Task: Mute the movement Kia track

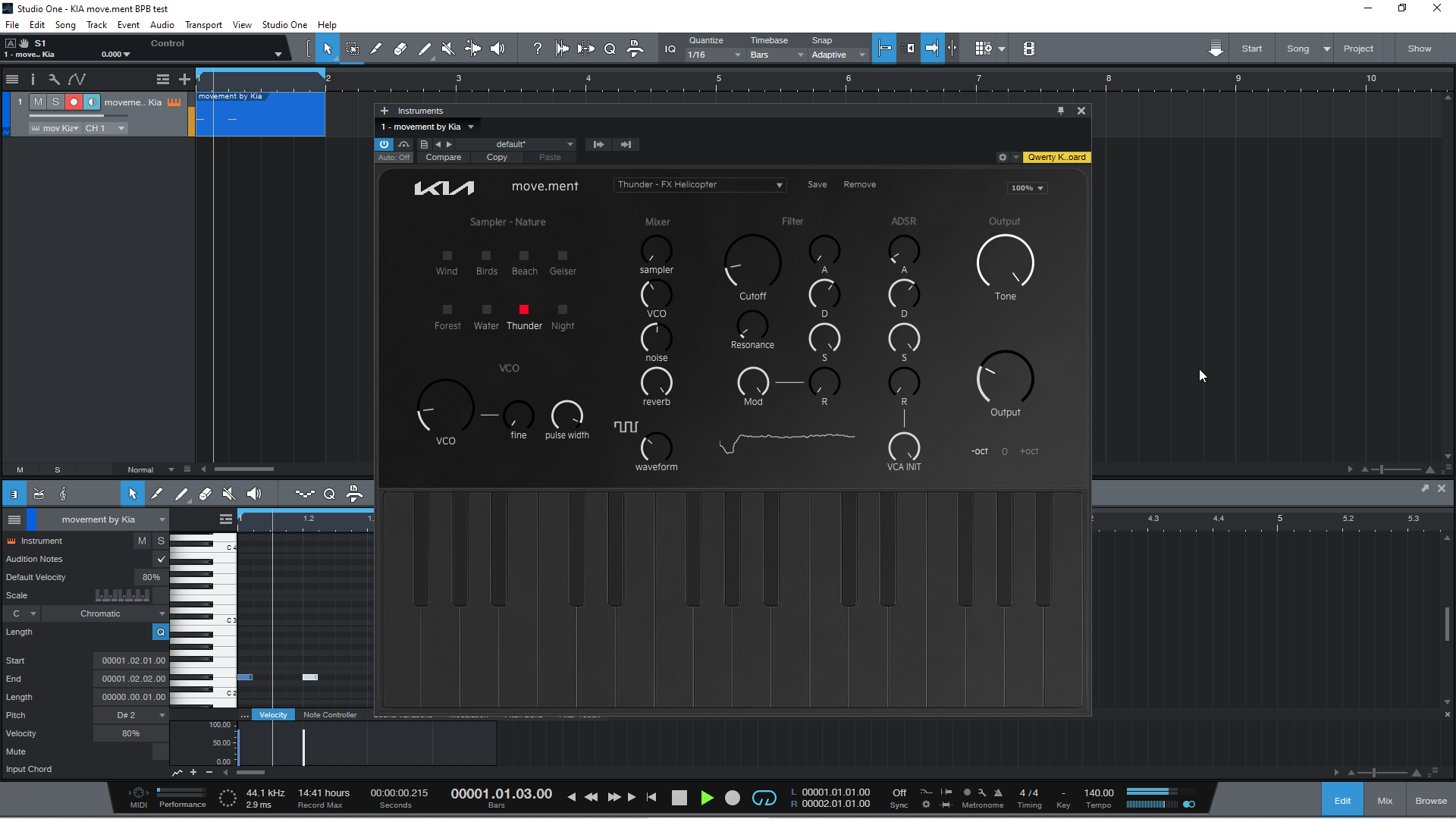Action: tap(38, 102)
